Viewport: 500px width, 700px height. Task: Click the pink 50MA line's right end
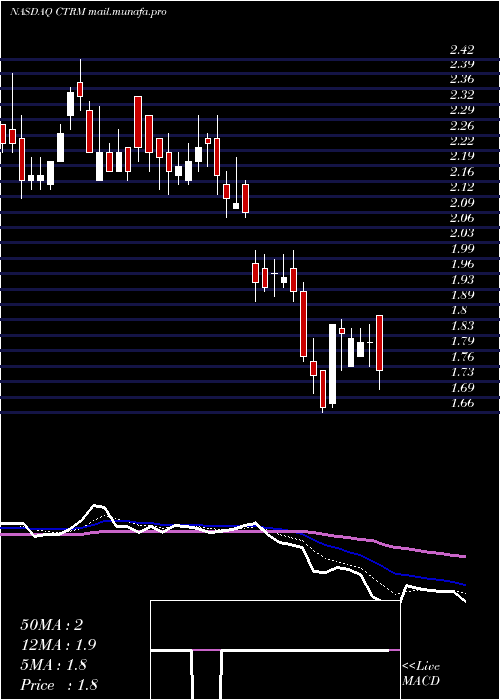point(464,556)
